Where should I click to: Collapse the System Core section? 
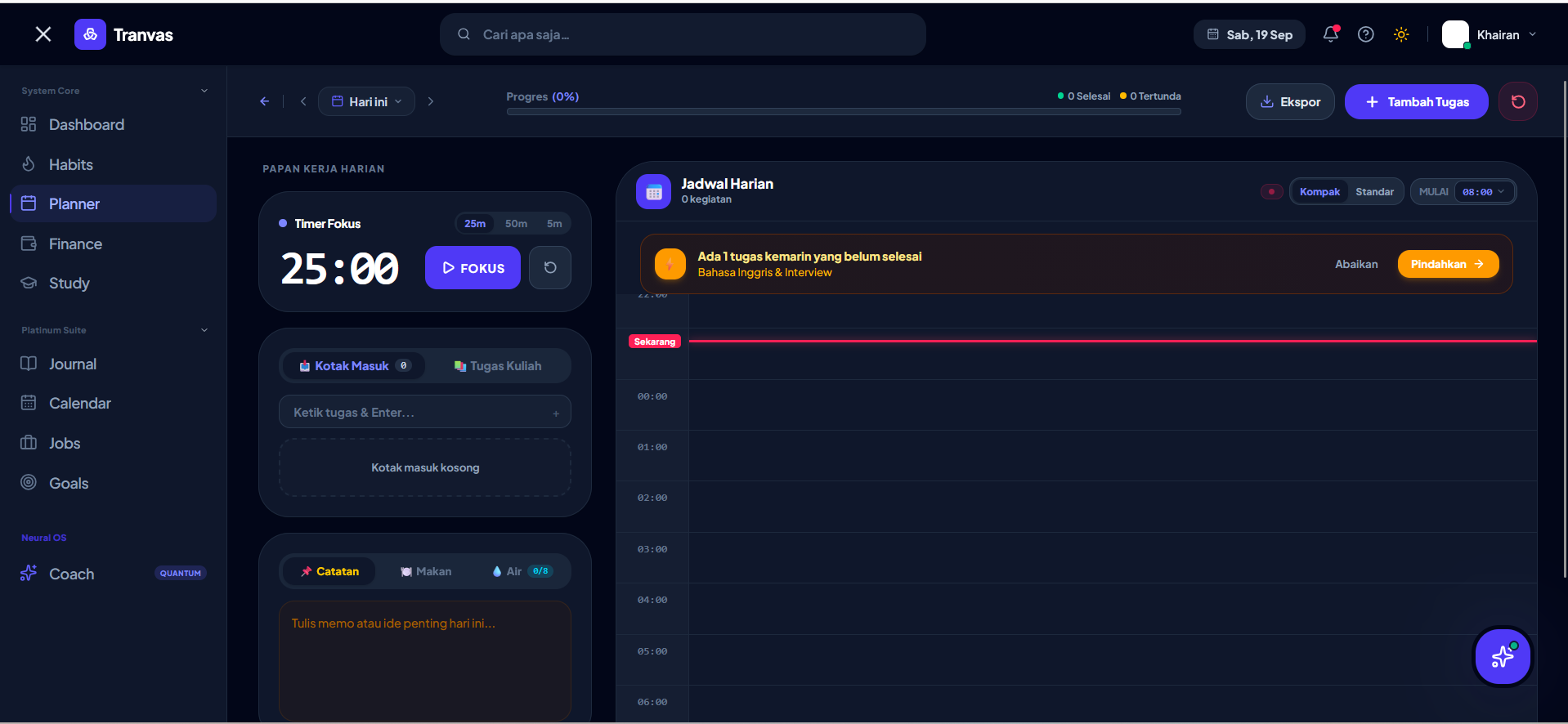click(x=204, y=91)
